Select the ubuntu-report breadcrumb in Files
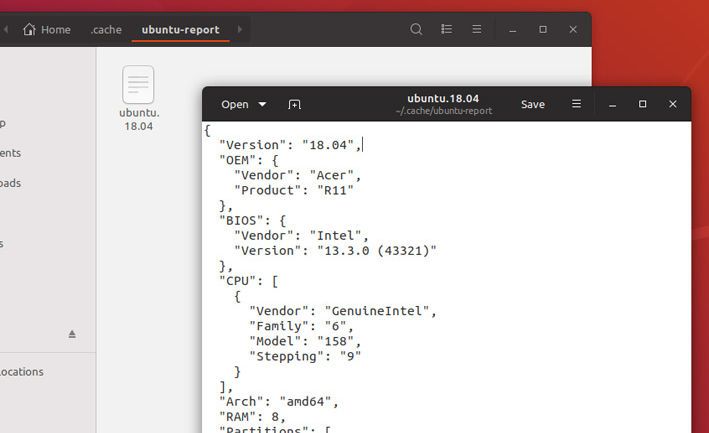 point(180,30)
